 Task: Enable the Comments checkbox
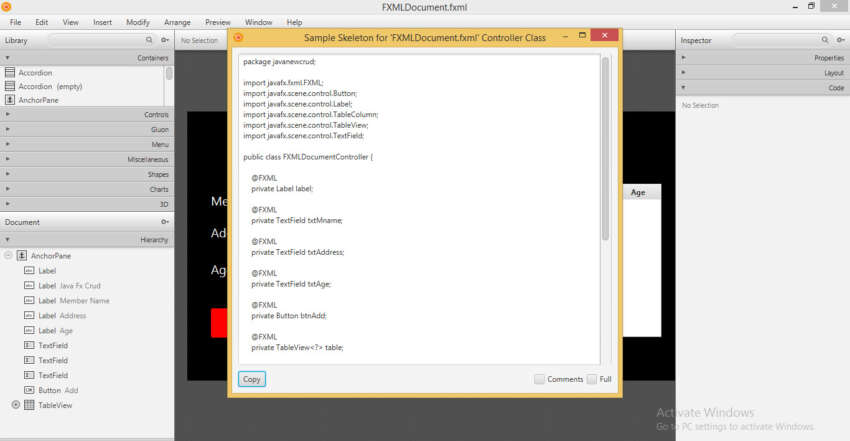coord(540,379)
